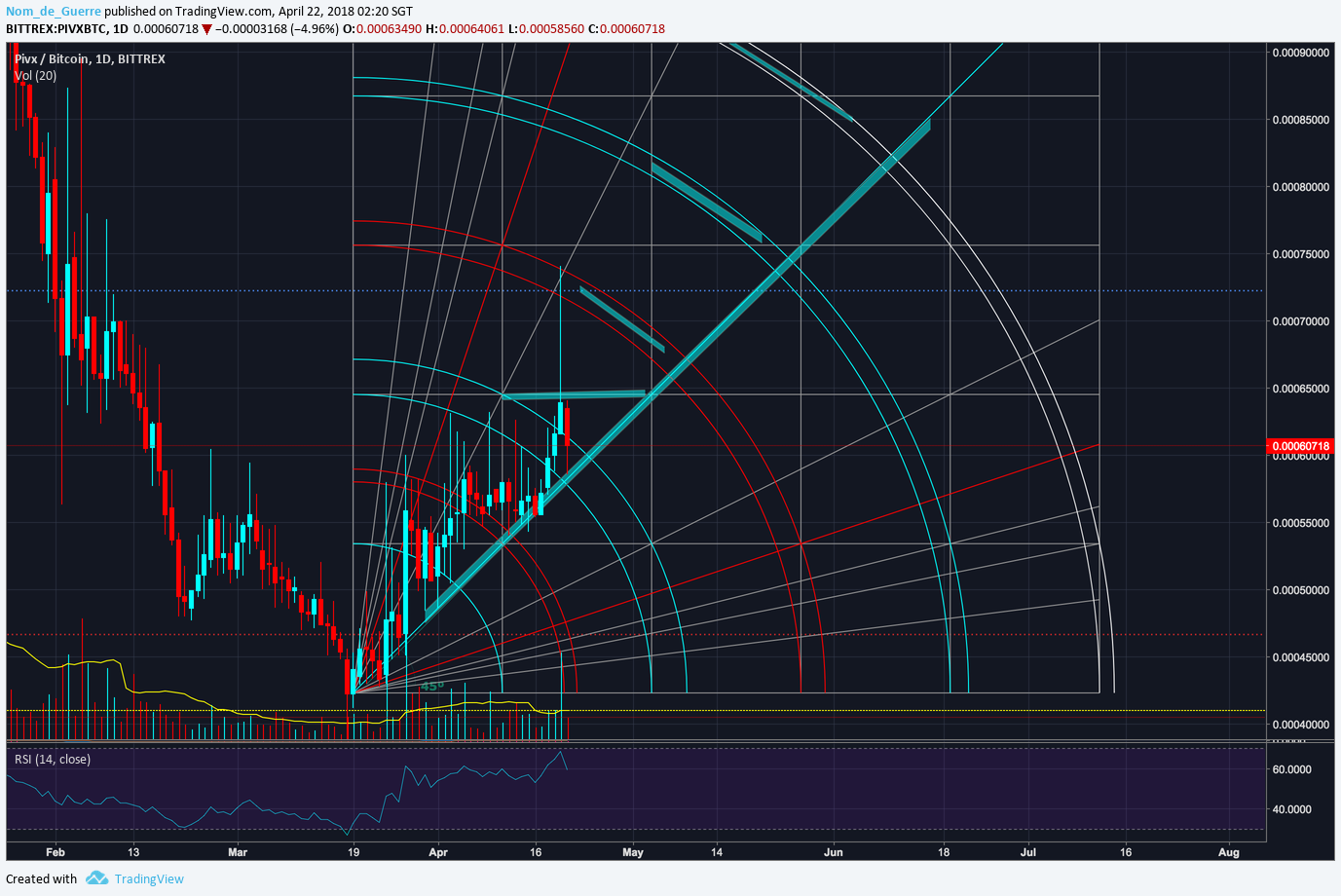Image resolution: width=1341 pixels, height=896 pixels.
Task: Click the 0.00080000 price axis label
Action: point(1300,187)
